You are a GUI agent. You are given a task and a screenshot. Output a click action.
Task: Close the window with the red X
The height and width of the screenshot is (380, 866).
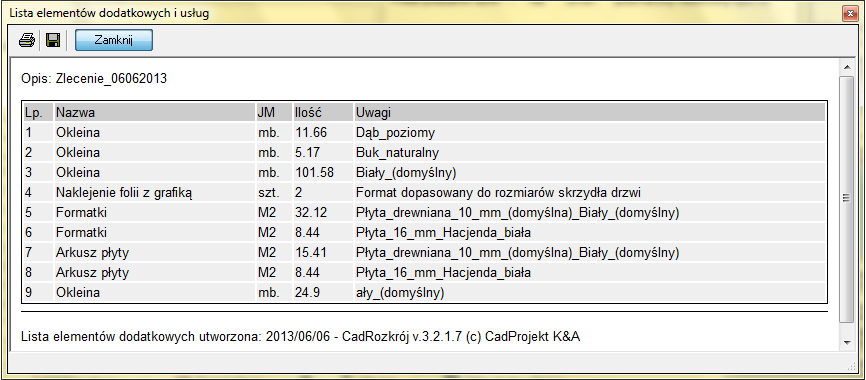pyautogui.click(x=849, y=13)
